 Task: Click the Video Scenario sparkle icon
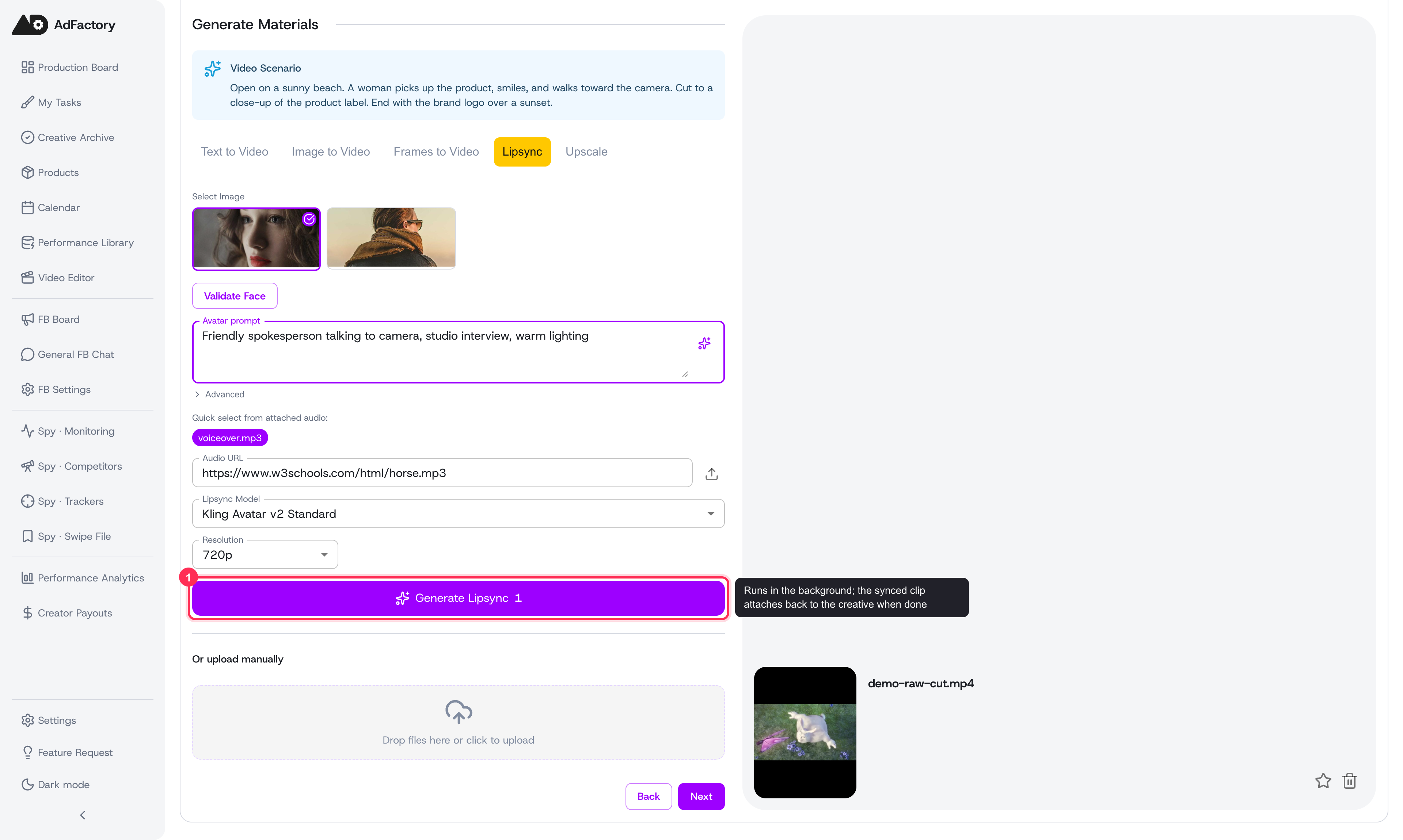[212, 69]
